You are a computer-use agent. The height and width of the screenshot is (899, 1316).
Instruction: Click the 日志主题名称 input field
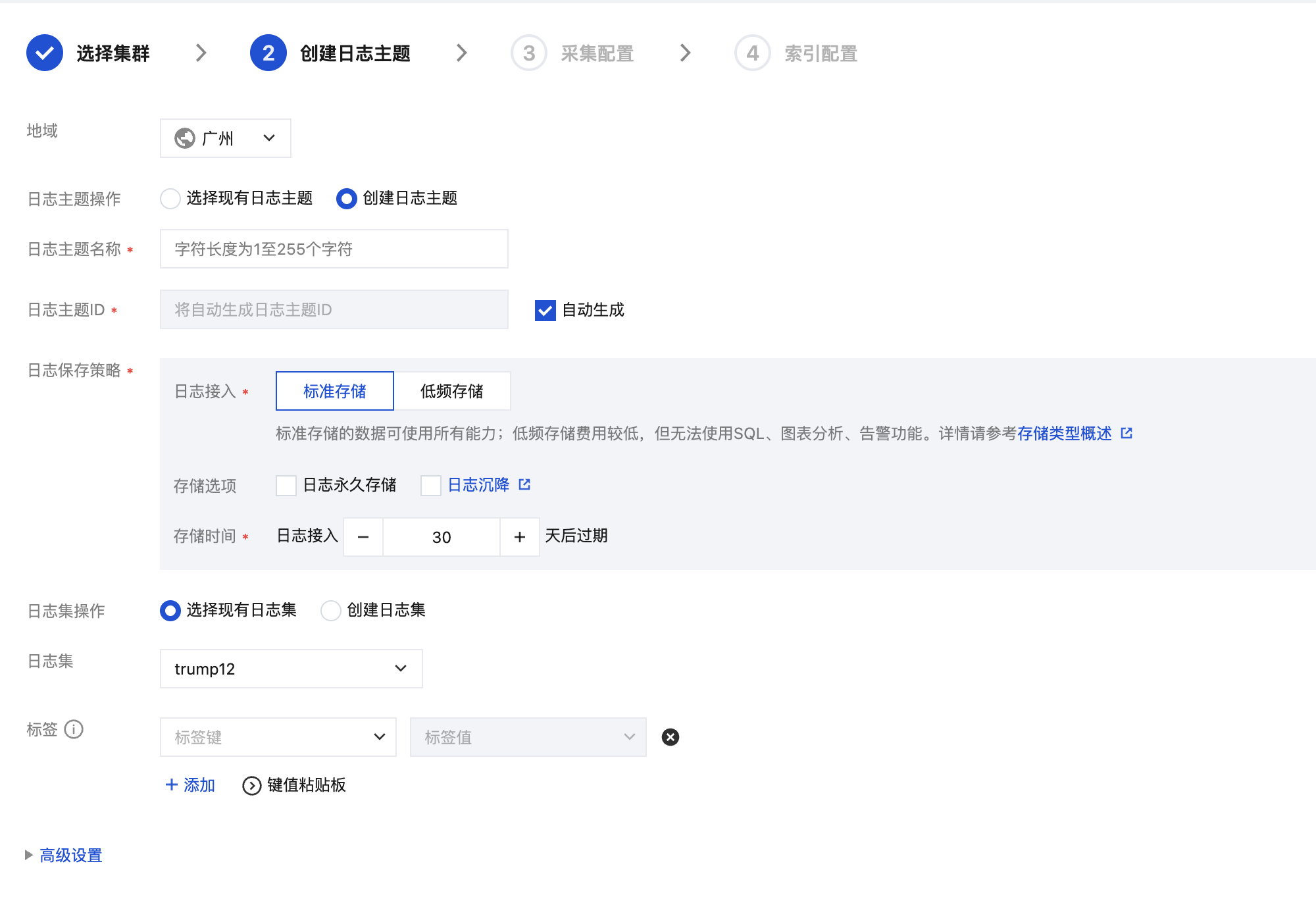click(334, 249)
